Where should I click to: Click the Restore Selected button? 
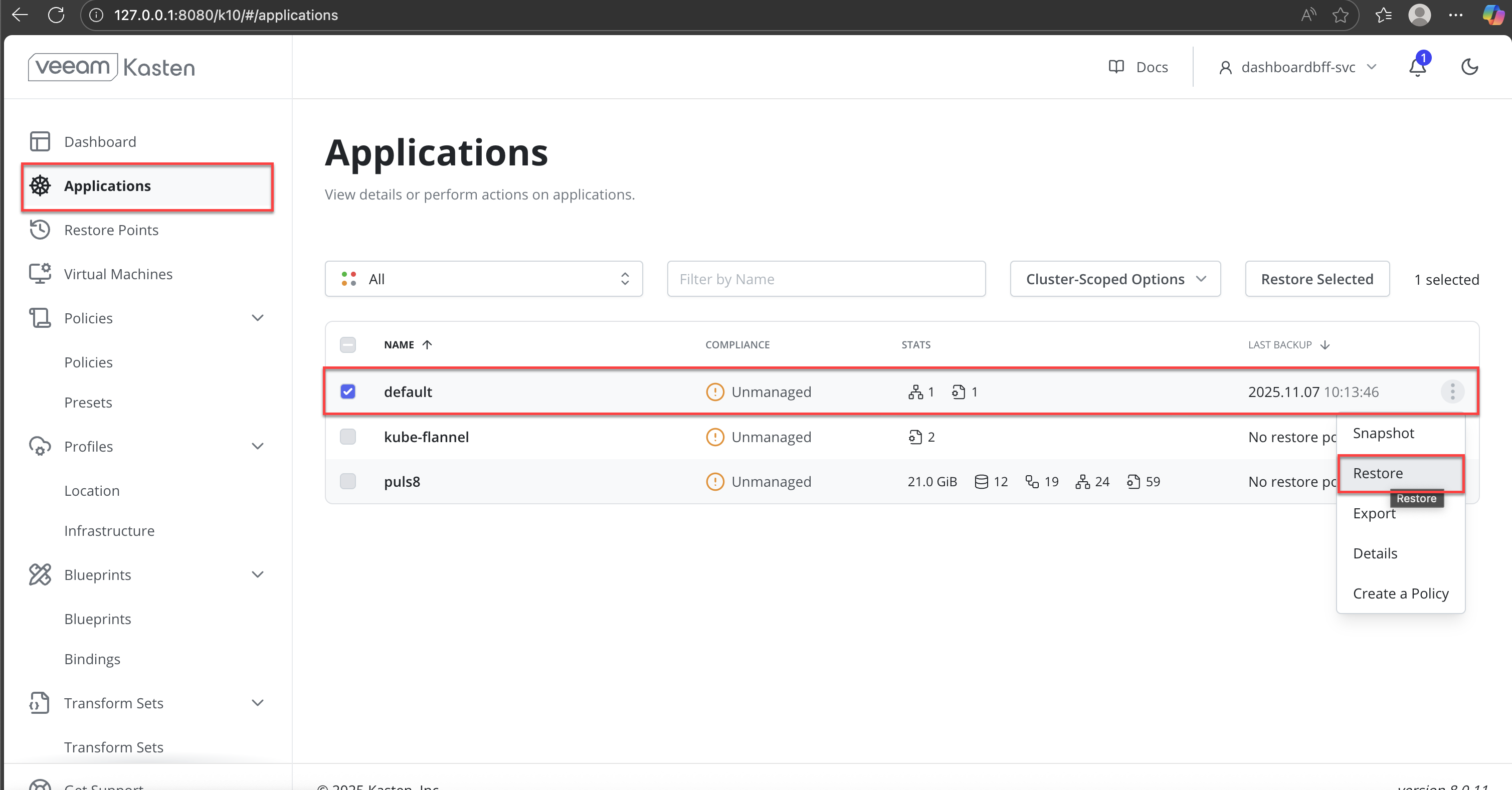pos(1316,279)
